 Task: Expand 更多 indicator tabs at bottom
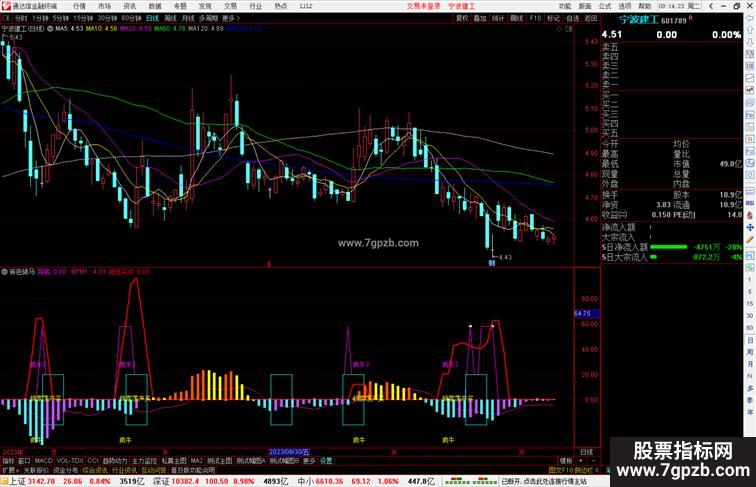tap(309, 461)
